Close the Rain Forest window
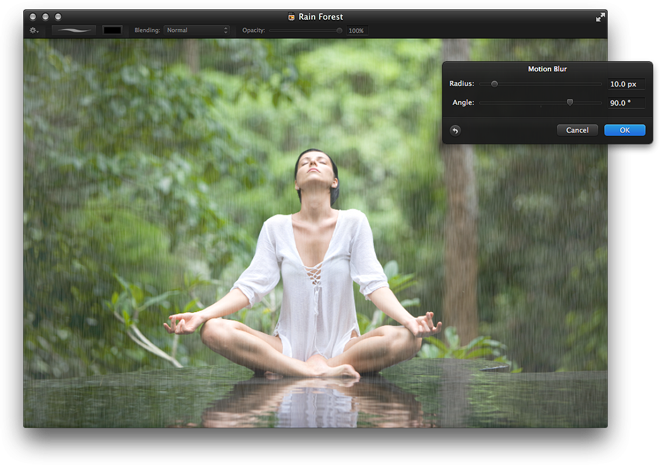This screenshot has height=465, width=660. [x=33, y=17]
